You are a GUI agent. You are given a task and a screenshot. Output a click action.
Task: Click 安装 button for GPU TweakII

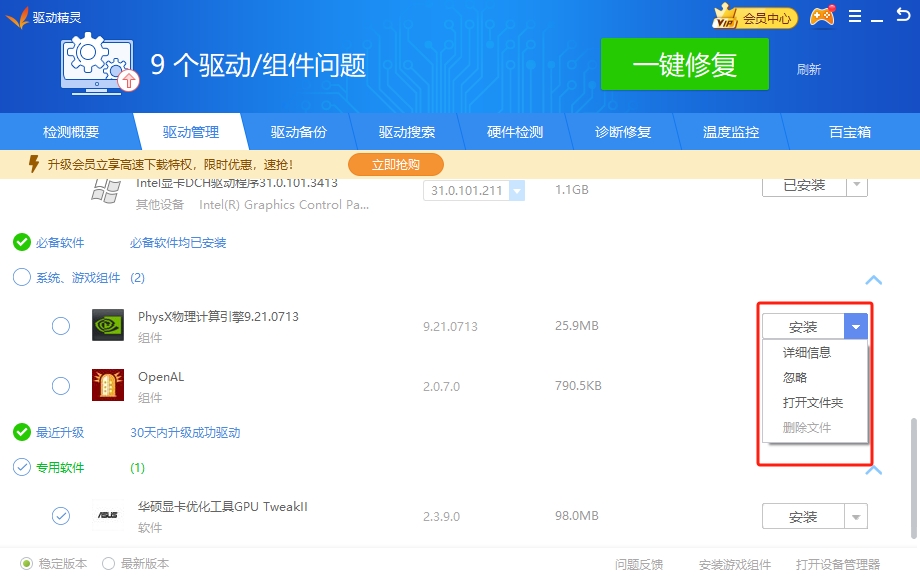pos(803,517)
